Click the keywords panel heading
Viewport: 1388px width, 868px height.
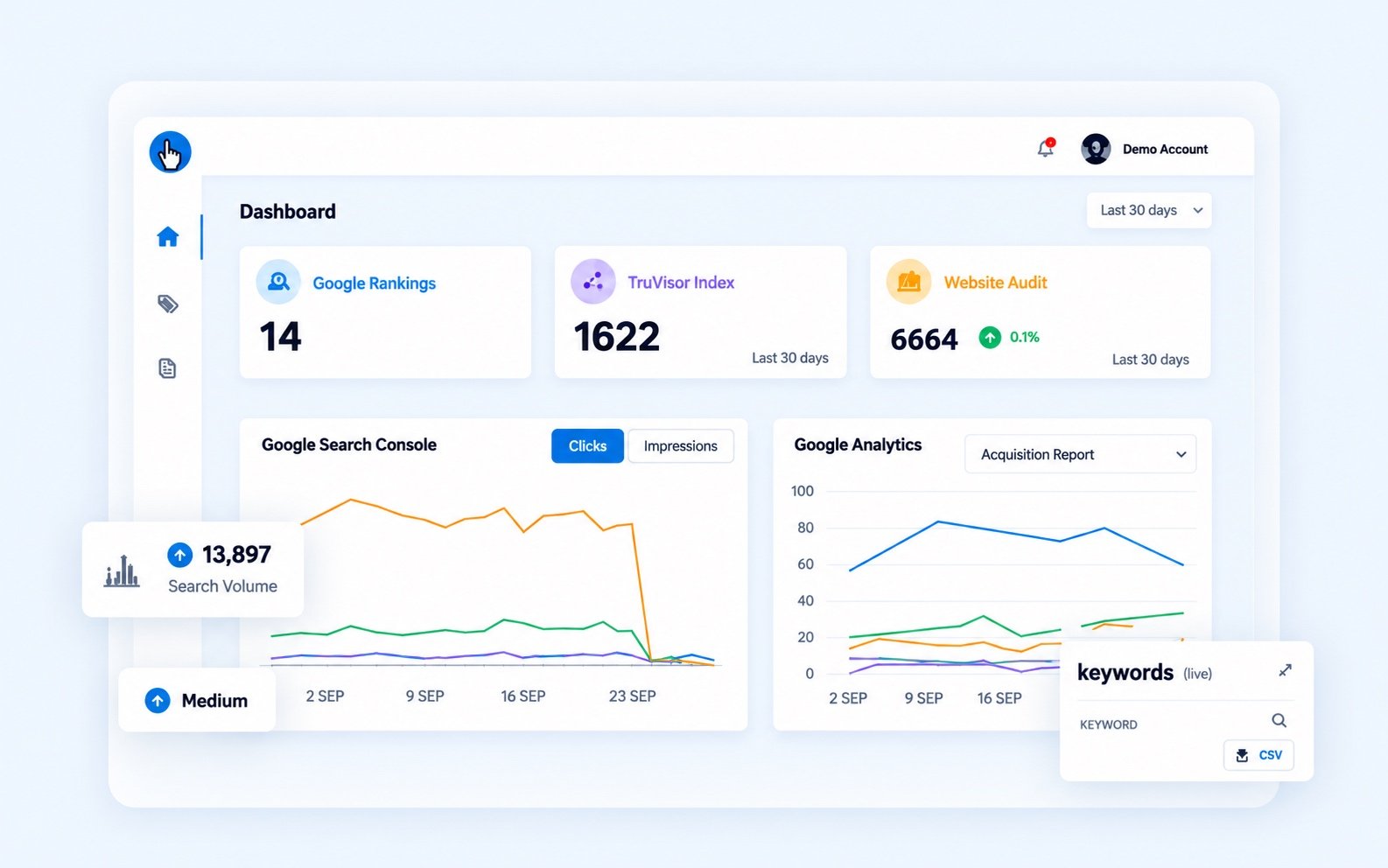(x=1125, y=673)
